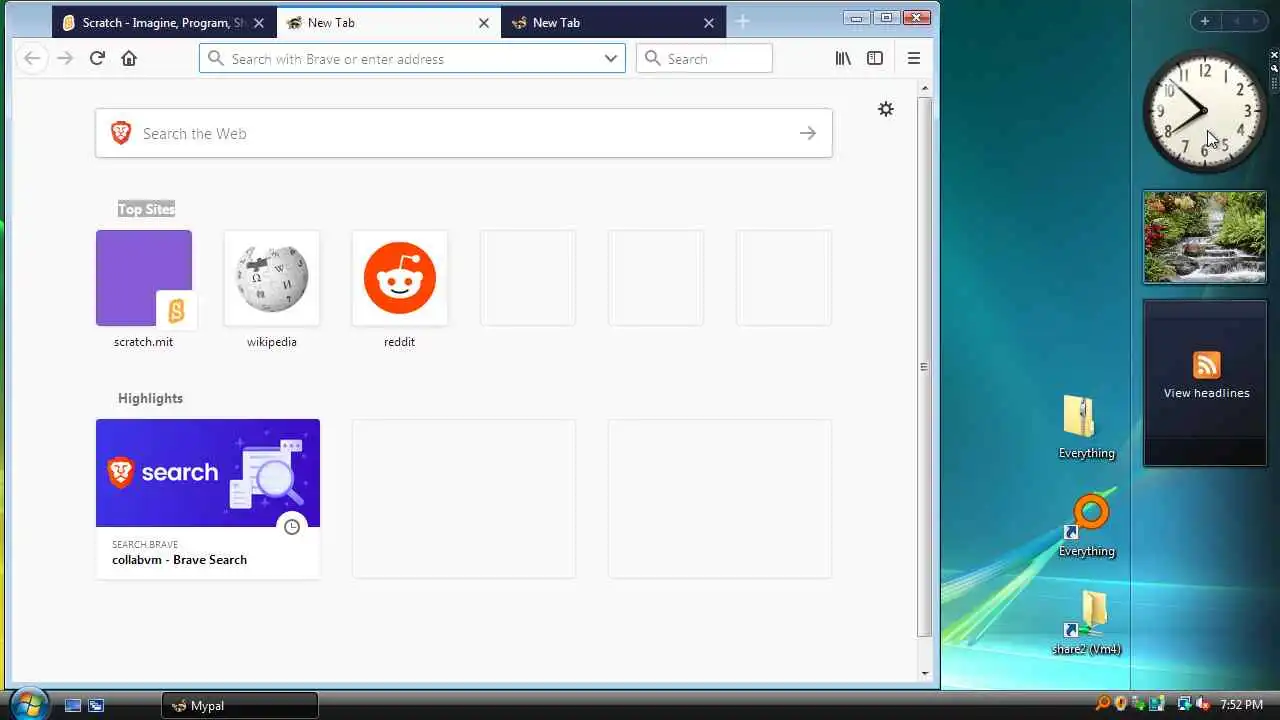Open the Library bookmarks and history icon

(843, 58)
